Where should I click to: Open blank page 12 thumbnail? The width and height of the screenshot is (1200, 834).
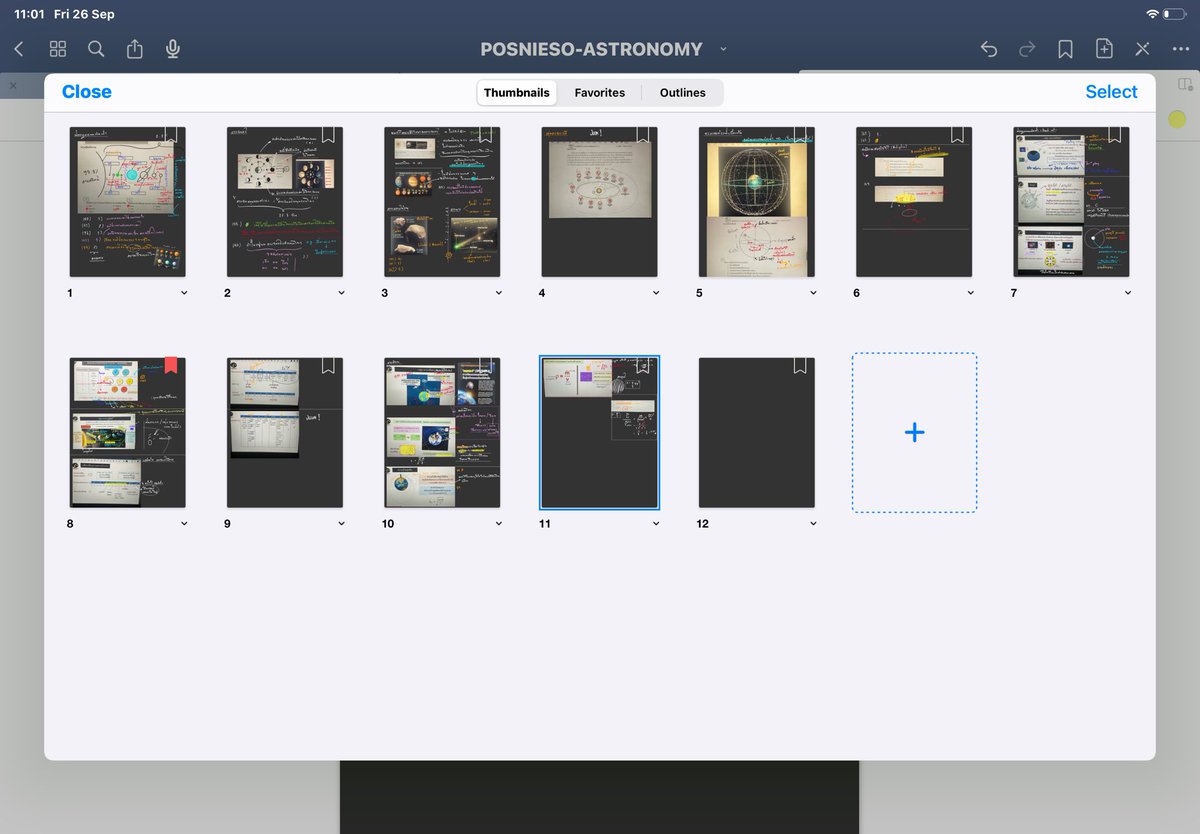pos(757,433)
